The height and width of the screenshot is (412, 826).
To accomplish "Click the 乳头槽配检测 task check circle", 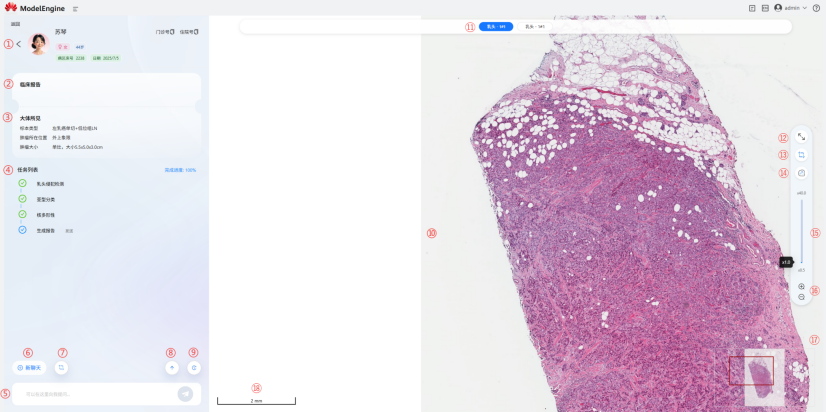I will [22, 184].
